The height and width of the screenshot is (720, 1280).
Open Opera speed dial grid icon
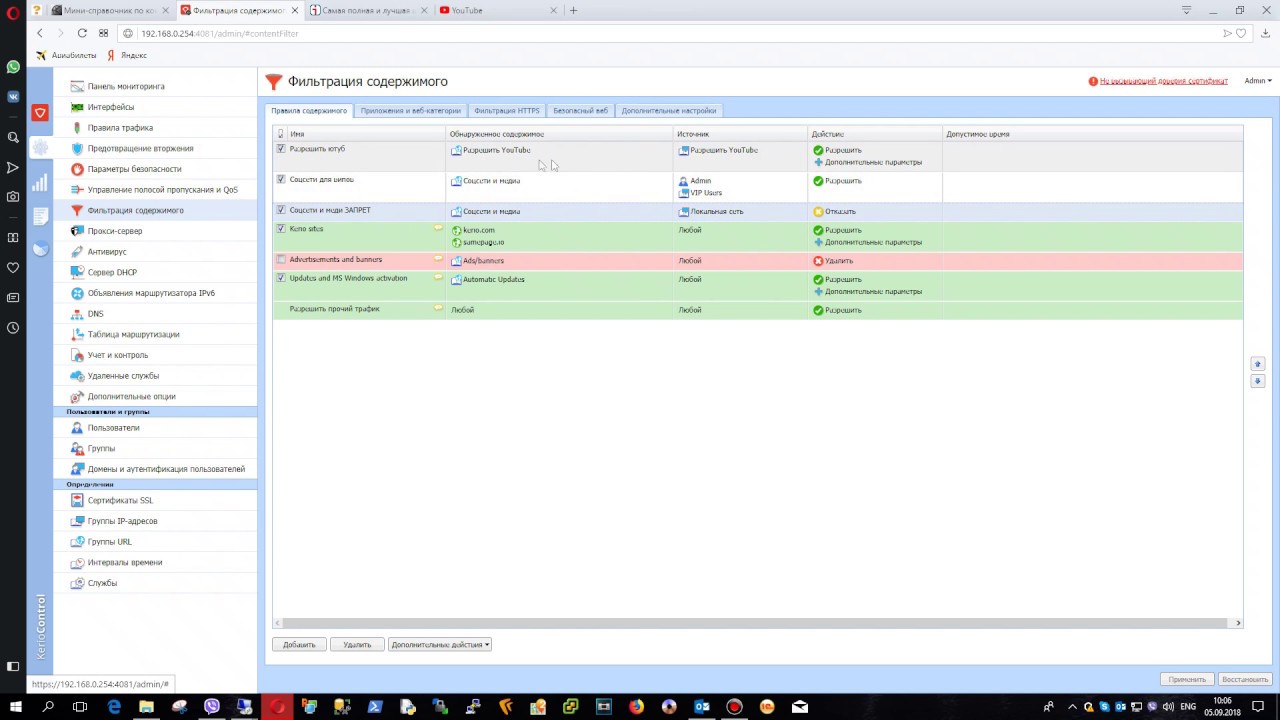pyautogui.click(x=103, y=33)
